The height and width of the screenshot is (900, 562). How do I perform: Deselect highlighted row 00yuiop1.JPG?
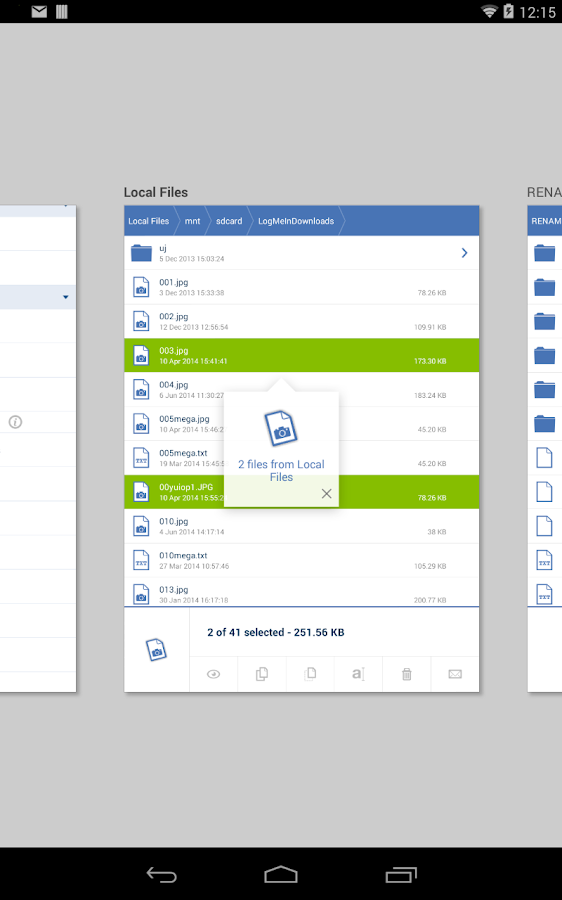tap(301, 492)
